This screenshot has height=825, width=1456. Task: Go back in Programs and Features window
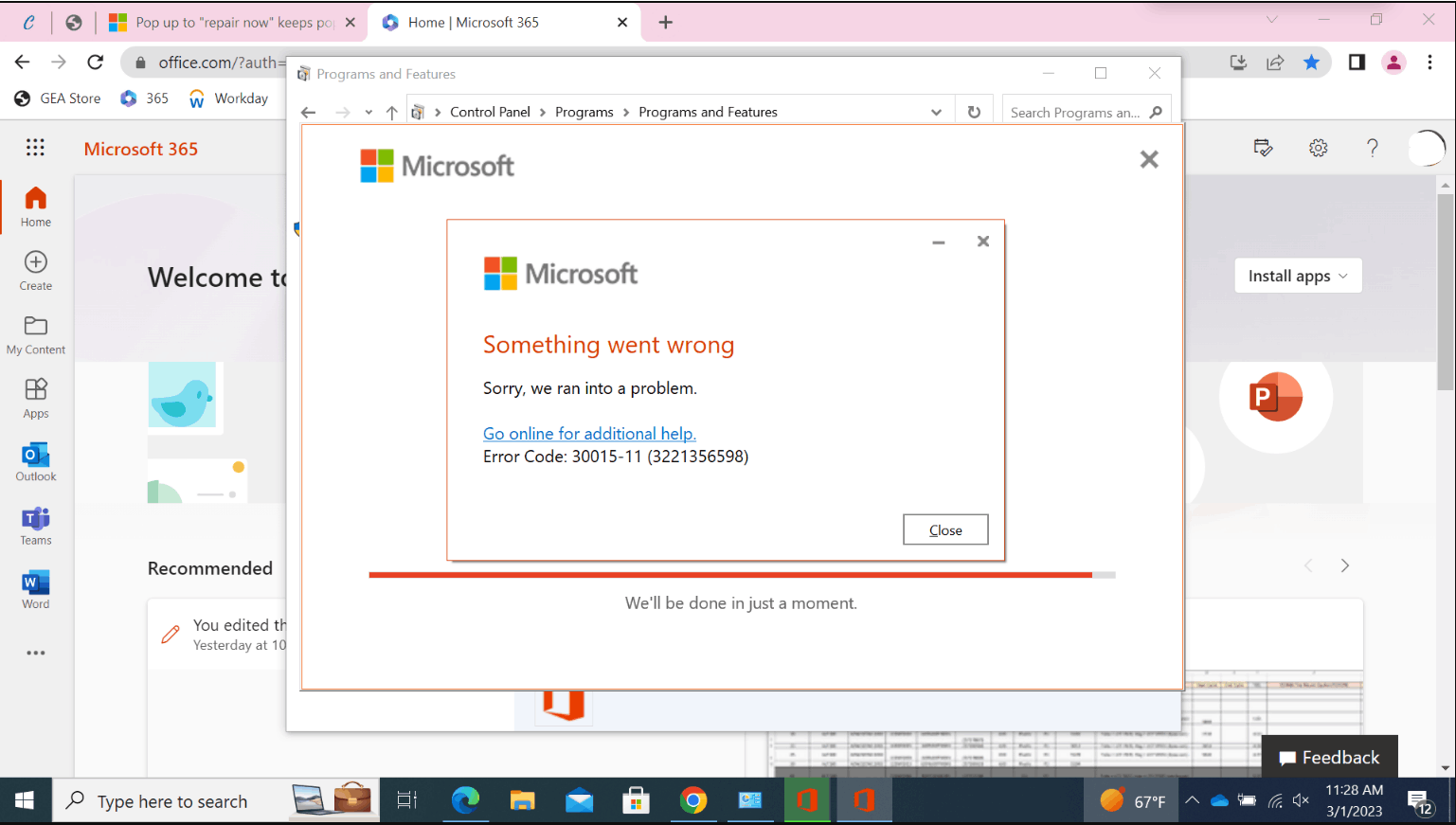[308, 112]
